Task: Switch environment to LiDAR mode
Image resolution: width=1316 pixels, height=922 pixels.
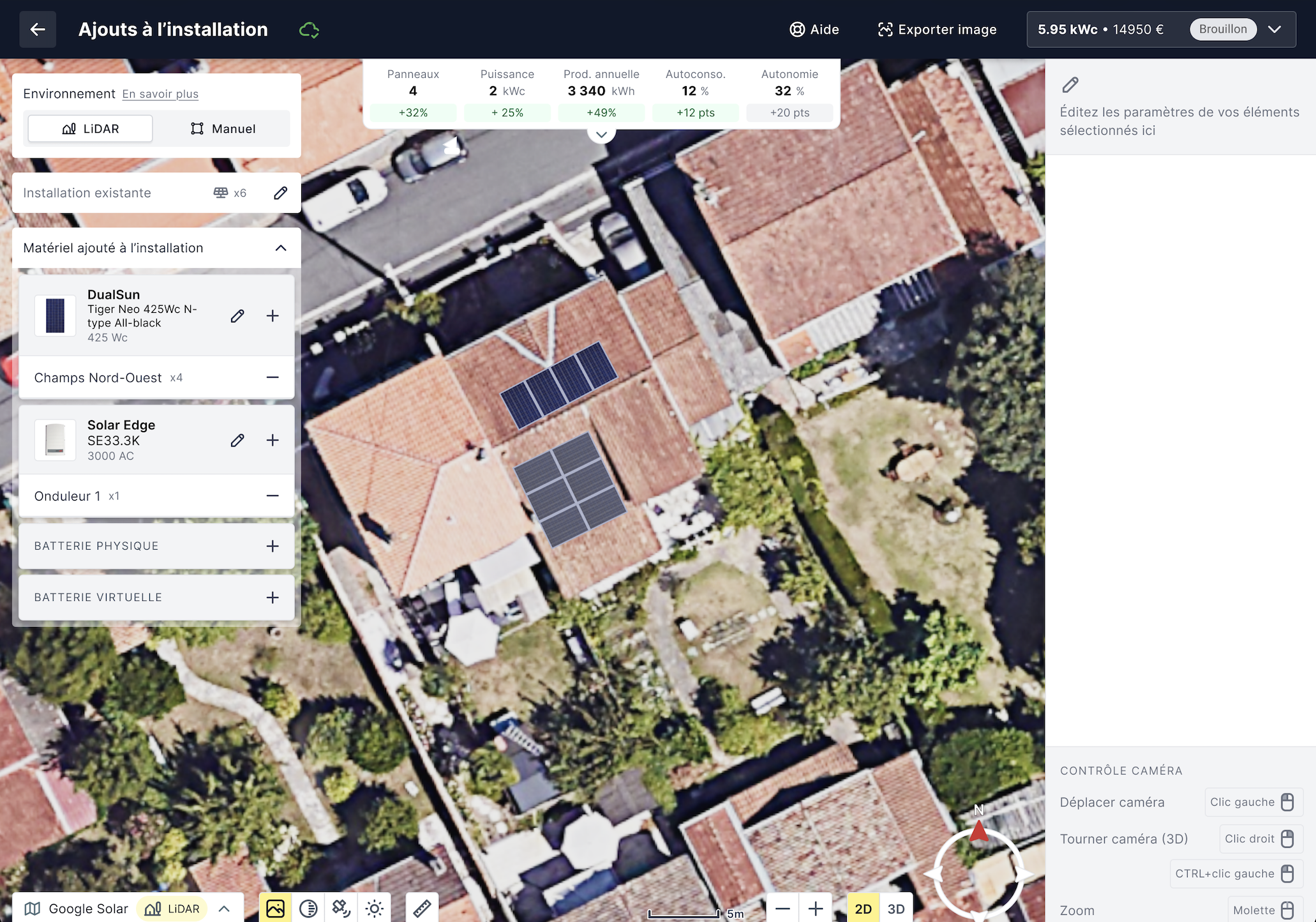Action: pyautogui.click(x=91, y=128)
